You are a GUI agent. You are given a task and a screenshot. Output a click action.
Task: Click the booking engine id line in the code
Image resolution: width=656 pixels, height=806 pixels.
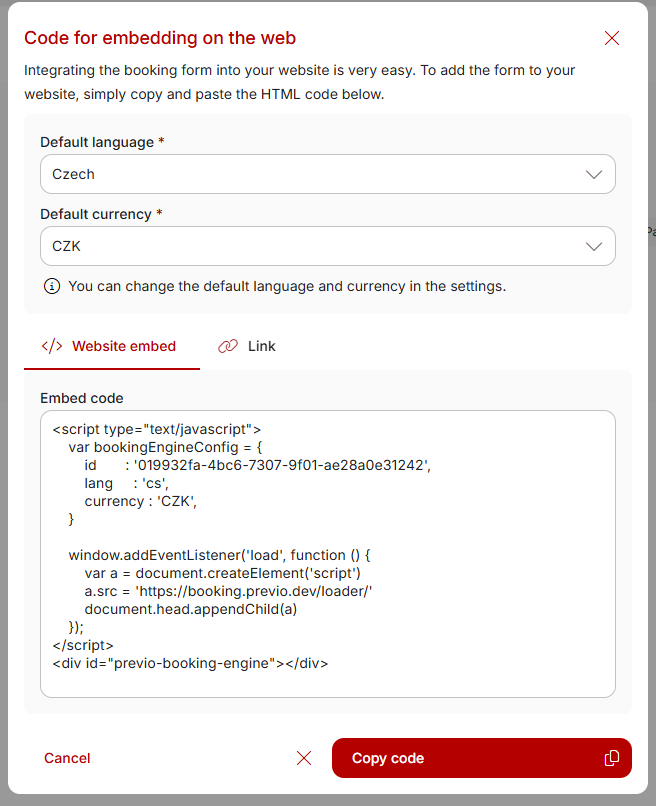coord(258,465)
